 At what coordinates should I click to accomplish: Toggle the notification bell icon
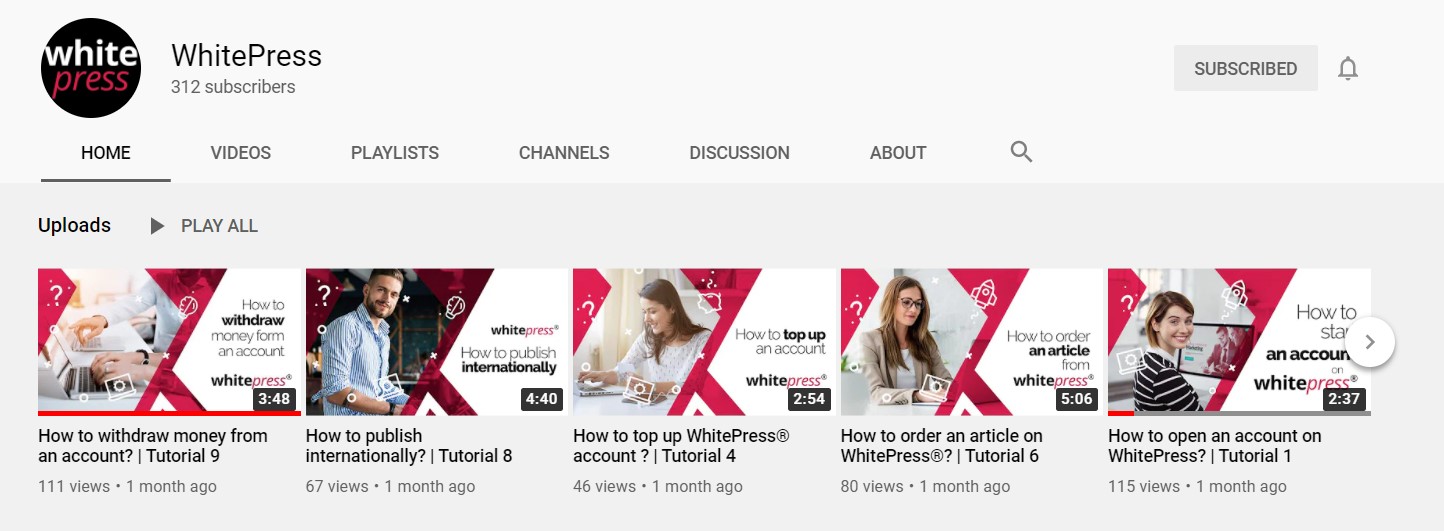[1348, 69]
